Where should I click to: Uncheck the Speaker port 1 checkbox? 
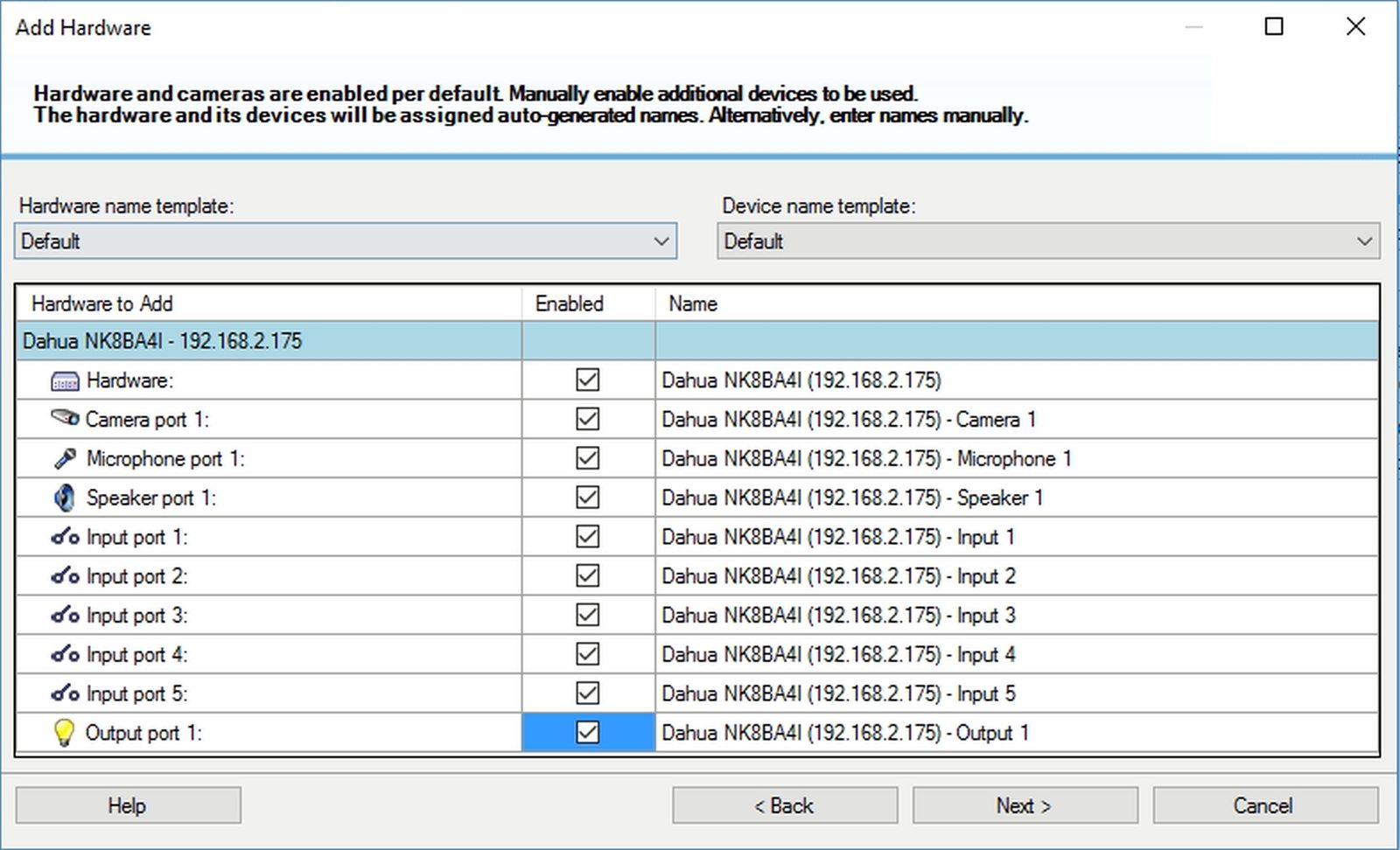point(587,498)
